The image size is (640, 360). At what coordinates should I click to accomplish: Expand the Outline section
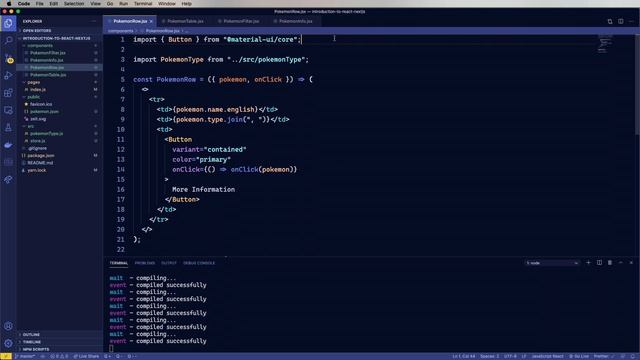[x=60, y=335]
